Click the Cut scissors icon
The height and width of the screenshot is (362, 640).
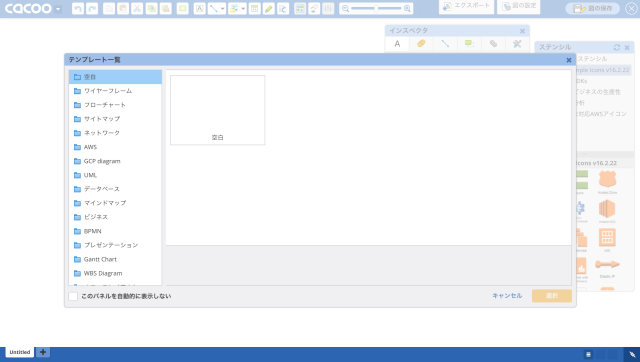137,9
